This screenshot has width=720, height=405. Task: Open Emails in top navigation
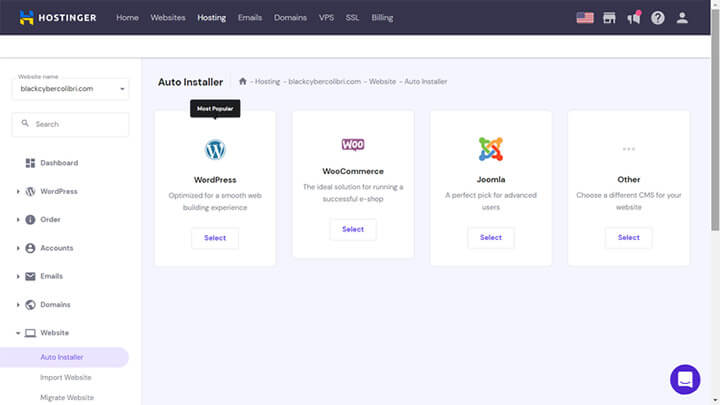[x=250, y=17]
